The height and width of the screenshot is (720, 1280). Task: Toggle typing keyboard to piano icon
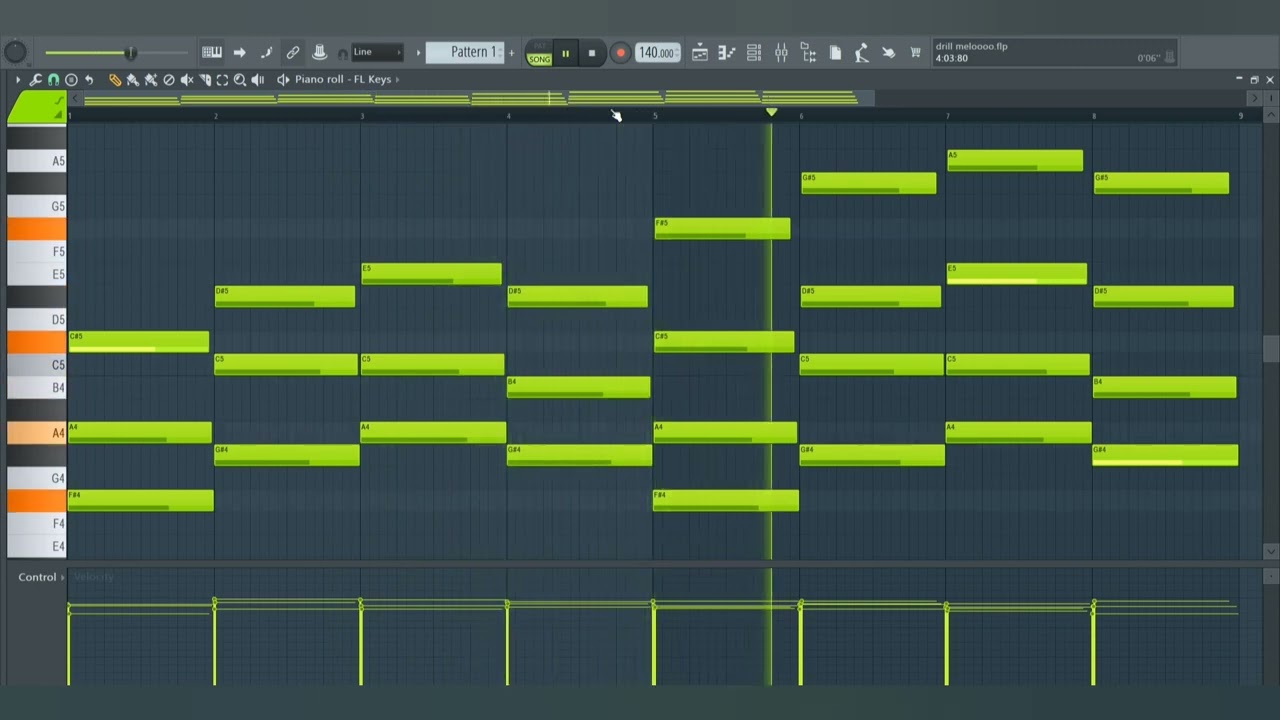(212, 52)
